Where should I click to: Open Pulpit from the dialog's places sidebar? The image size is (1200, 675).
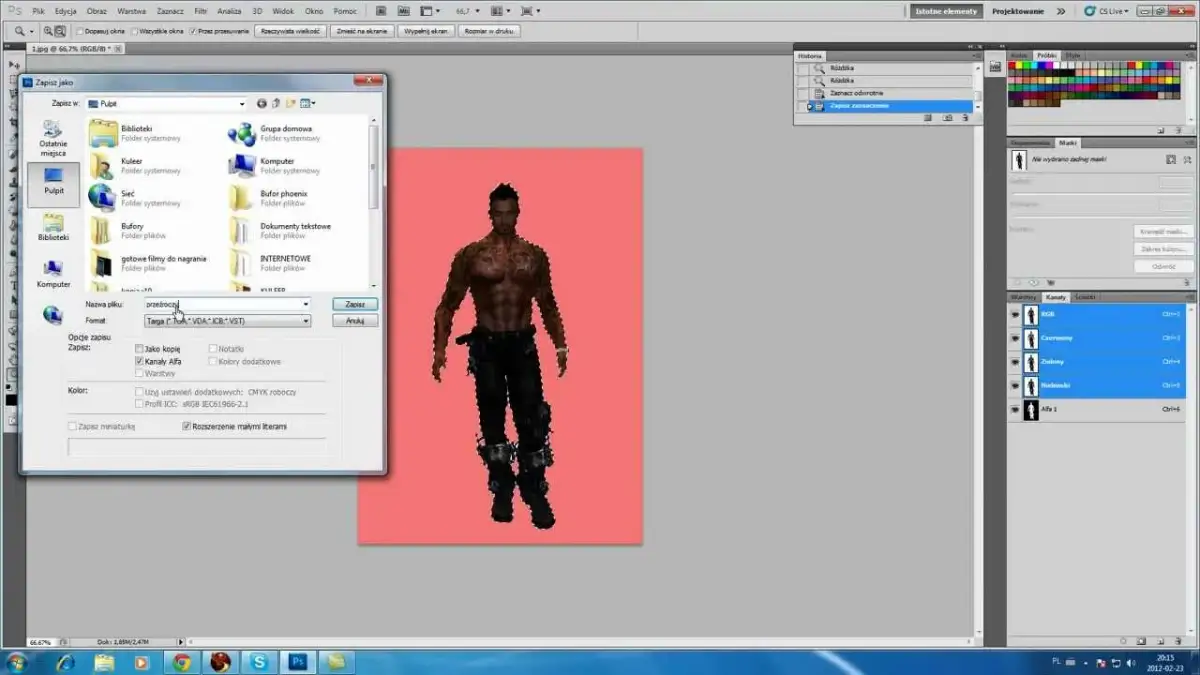click(x=53, y=181)
